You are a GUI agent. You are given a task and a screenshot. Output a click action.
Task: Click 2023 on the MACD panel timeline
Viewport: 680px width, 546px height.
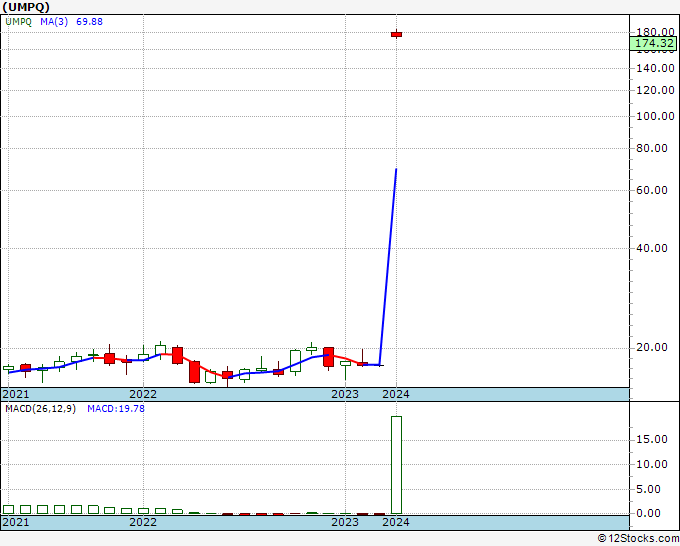pos(345,522)
